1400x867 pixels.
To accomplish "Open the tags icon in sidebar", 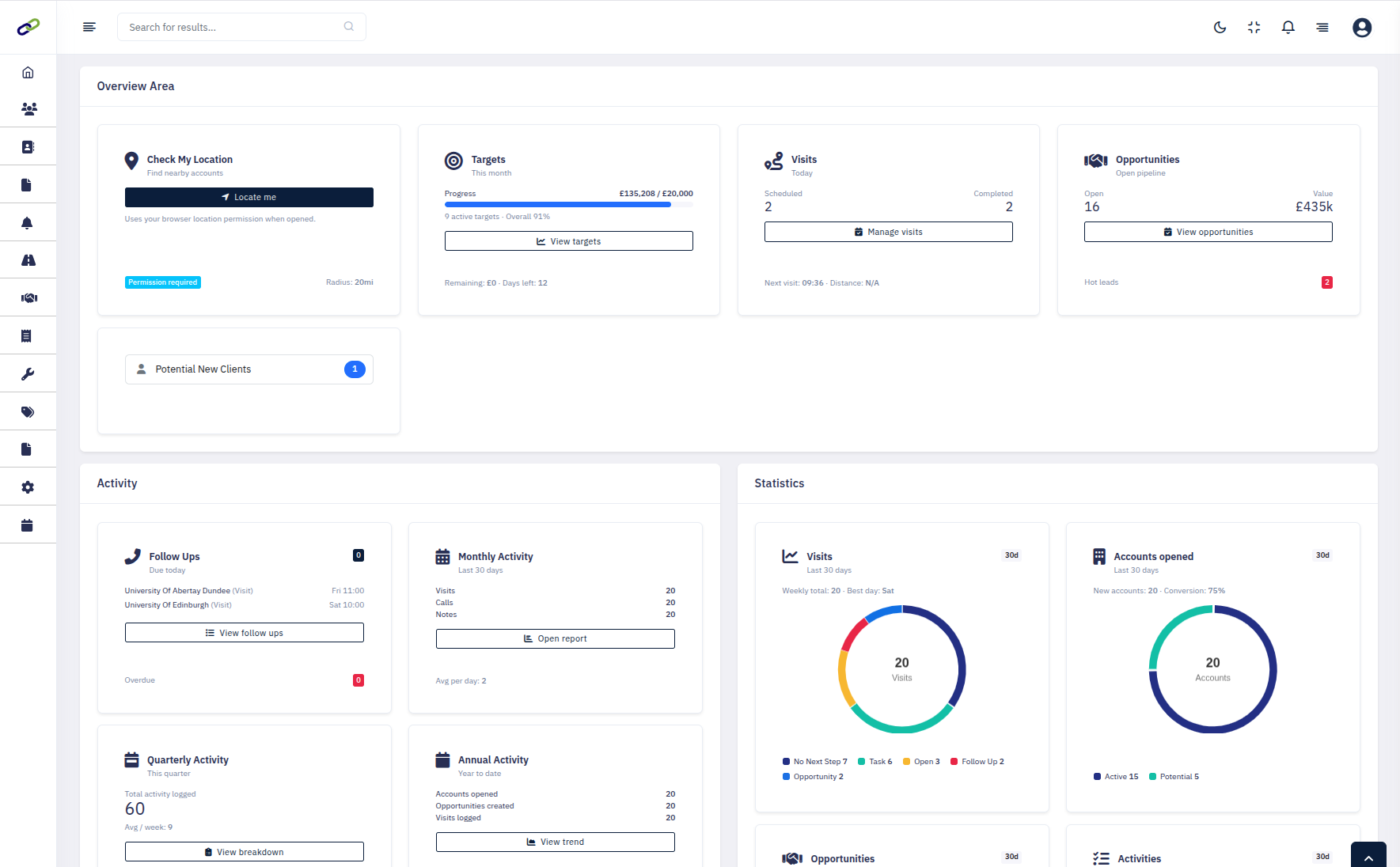I will click(x=28, y=412).
